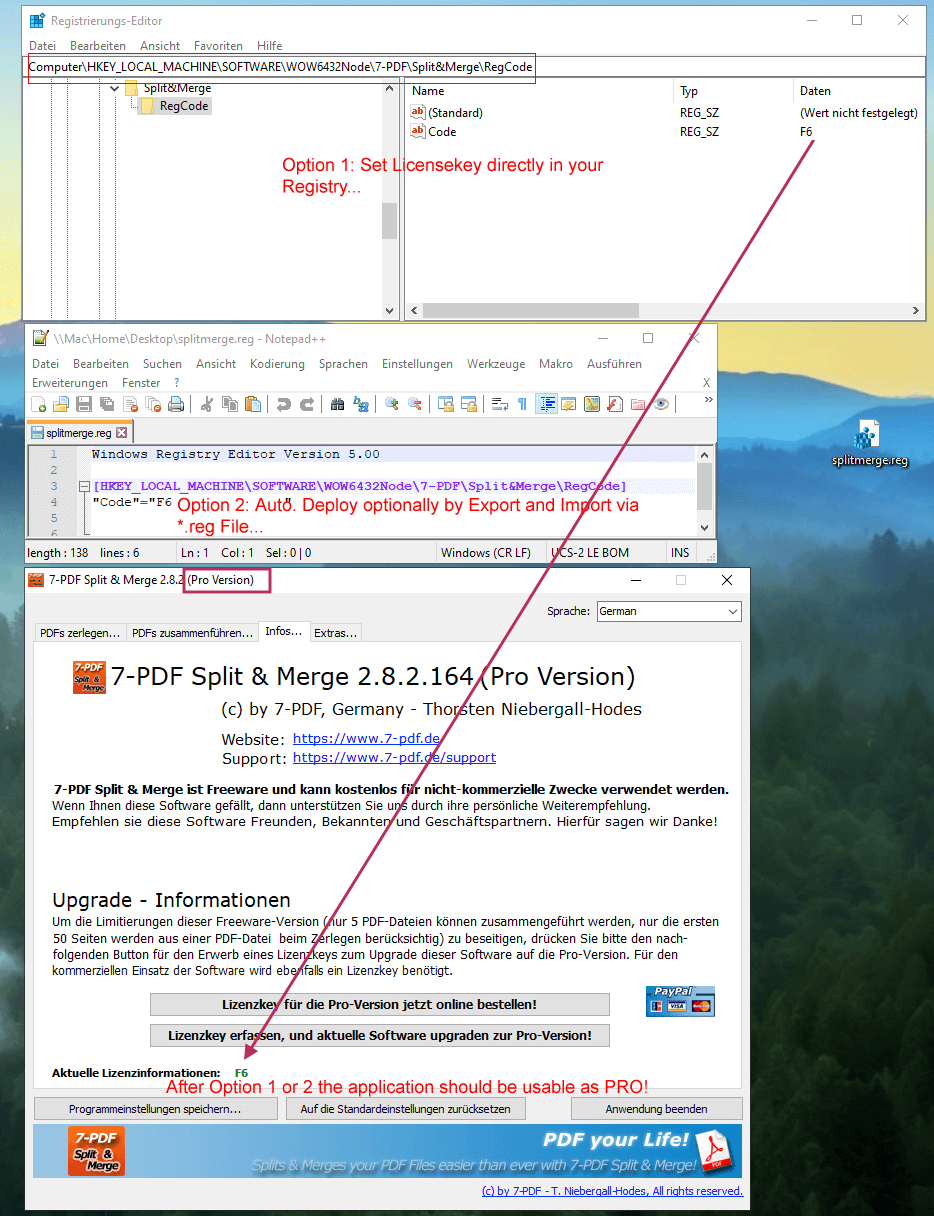Screen dimensions: 934x1216
Task: Click 7-PDF Split & Merge banner logo
Action: pos(96,1151)
